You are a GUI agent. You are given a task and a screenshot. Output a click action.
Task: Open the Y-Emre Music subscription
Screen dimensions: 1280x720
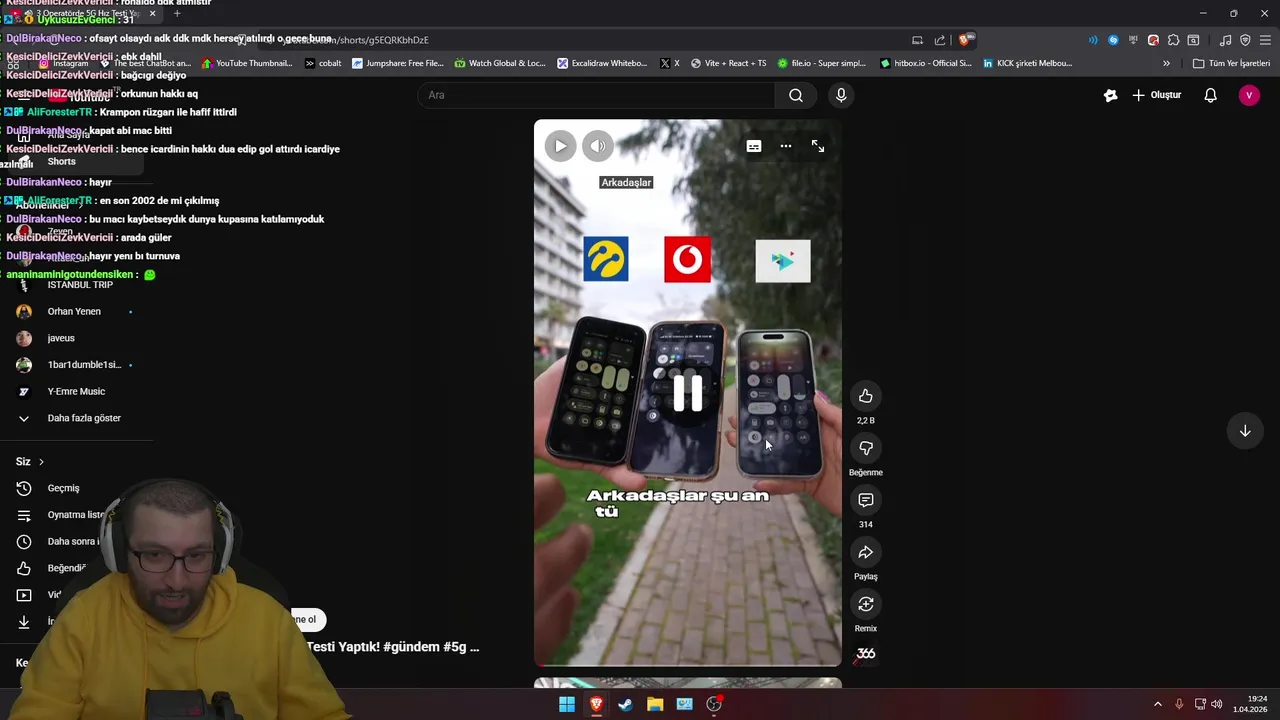click(74, 391)
